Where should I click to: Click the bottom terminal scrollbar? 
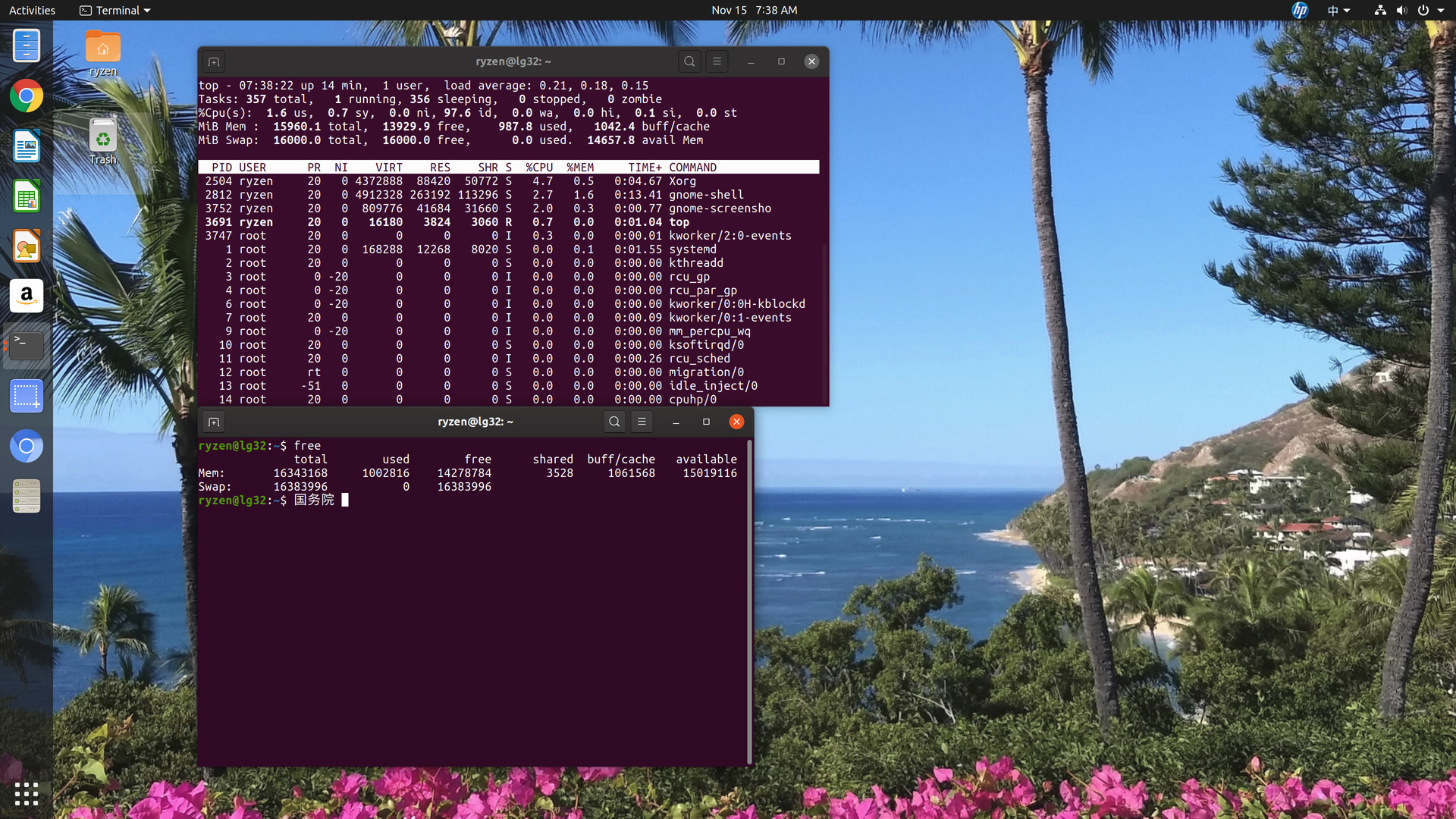[x=749, y=601]
